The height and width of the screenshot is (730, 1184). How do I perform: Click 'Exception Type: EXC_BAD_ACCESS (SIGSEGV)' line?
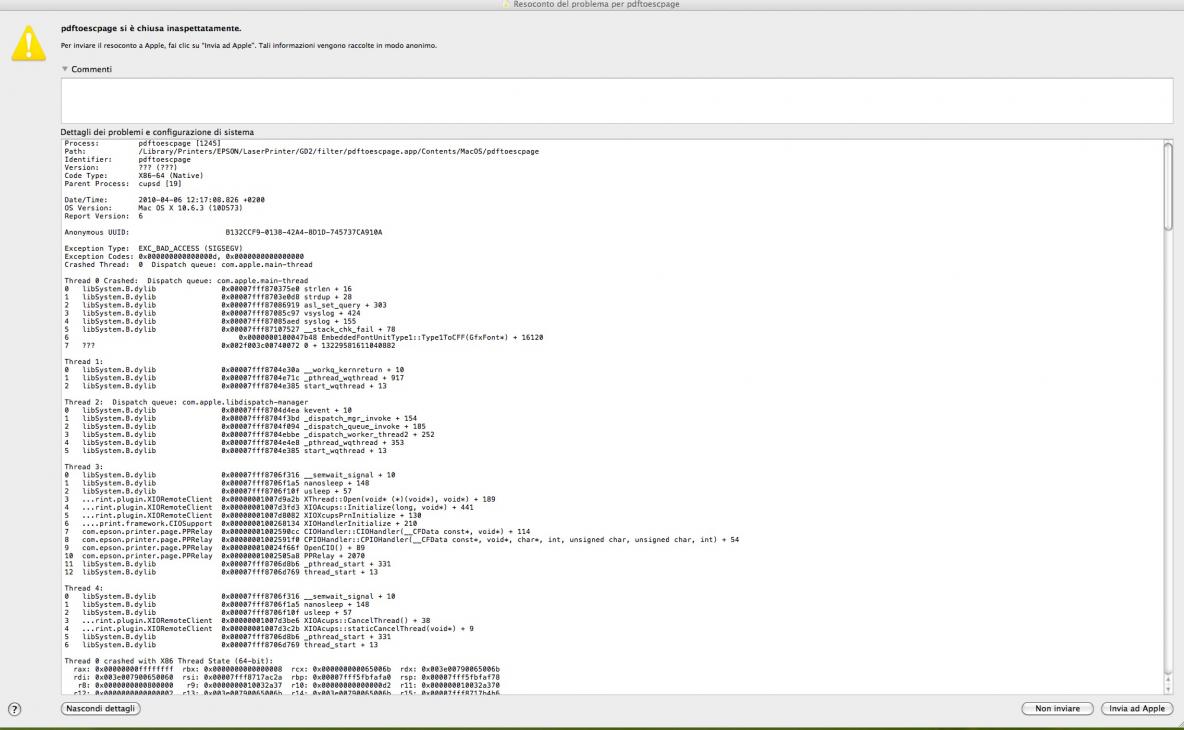153,248
